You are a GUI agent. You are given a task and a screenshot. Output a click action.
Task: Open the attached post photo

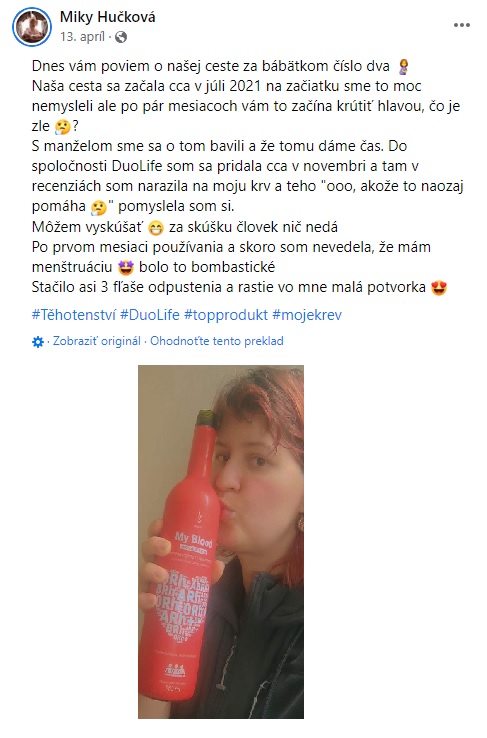(x=221, y=542)
